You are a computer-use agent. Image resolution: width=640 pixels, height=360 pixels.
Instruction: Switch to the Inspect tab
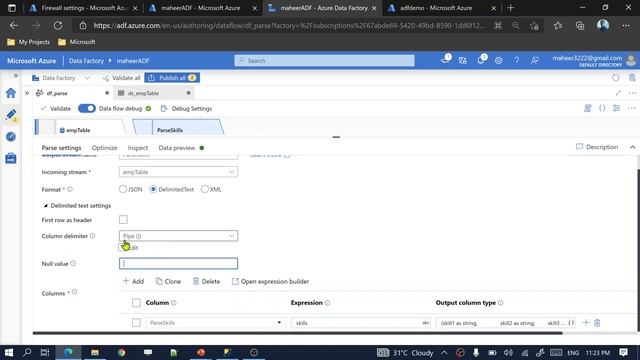point(138,148)
